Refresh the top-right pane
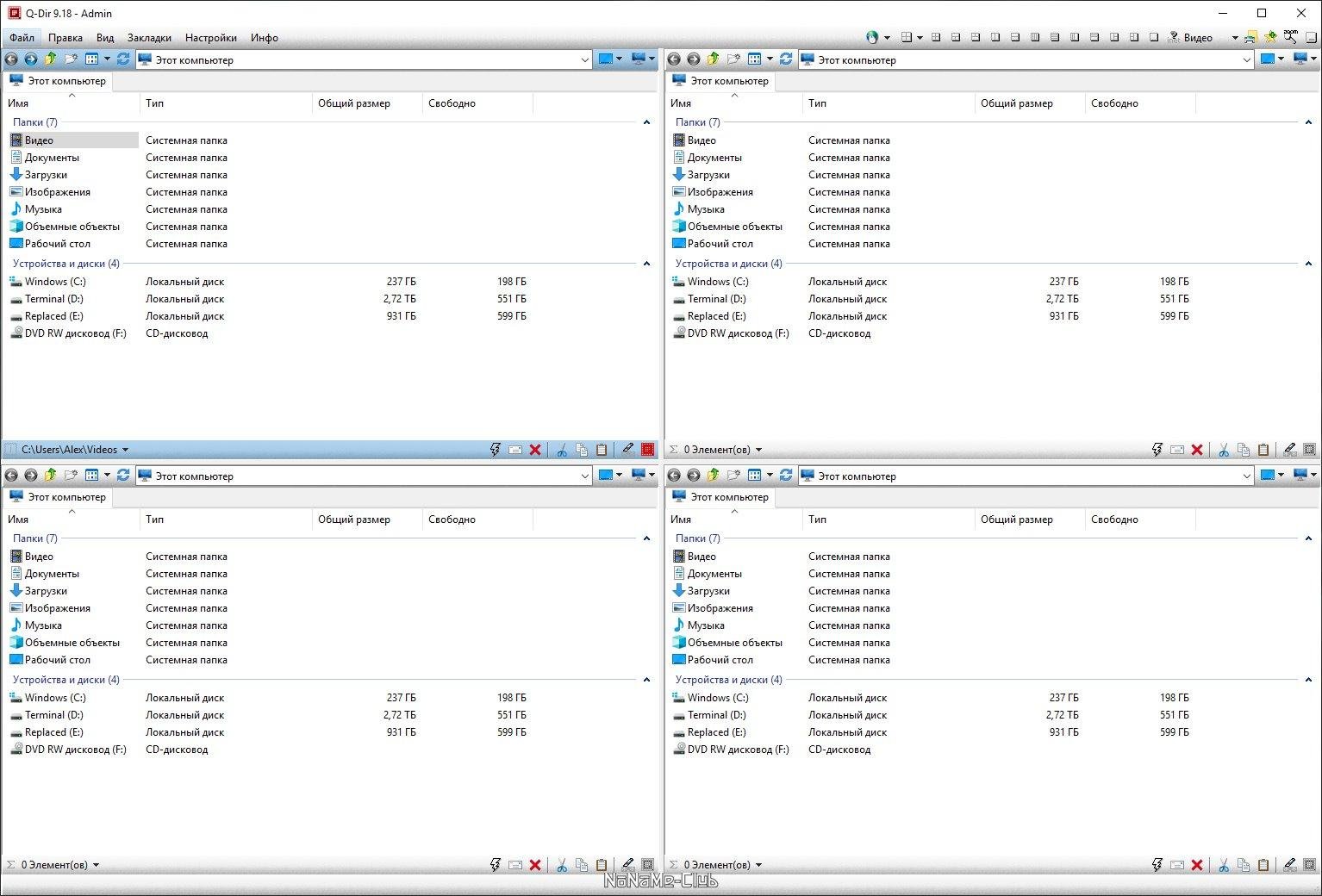The image size is (1322, 896). tap(785, 59)
